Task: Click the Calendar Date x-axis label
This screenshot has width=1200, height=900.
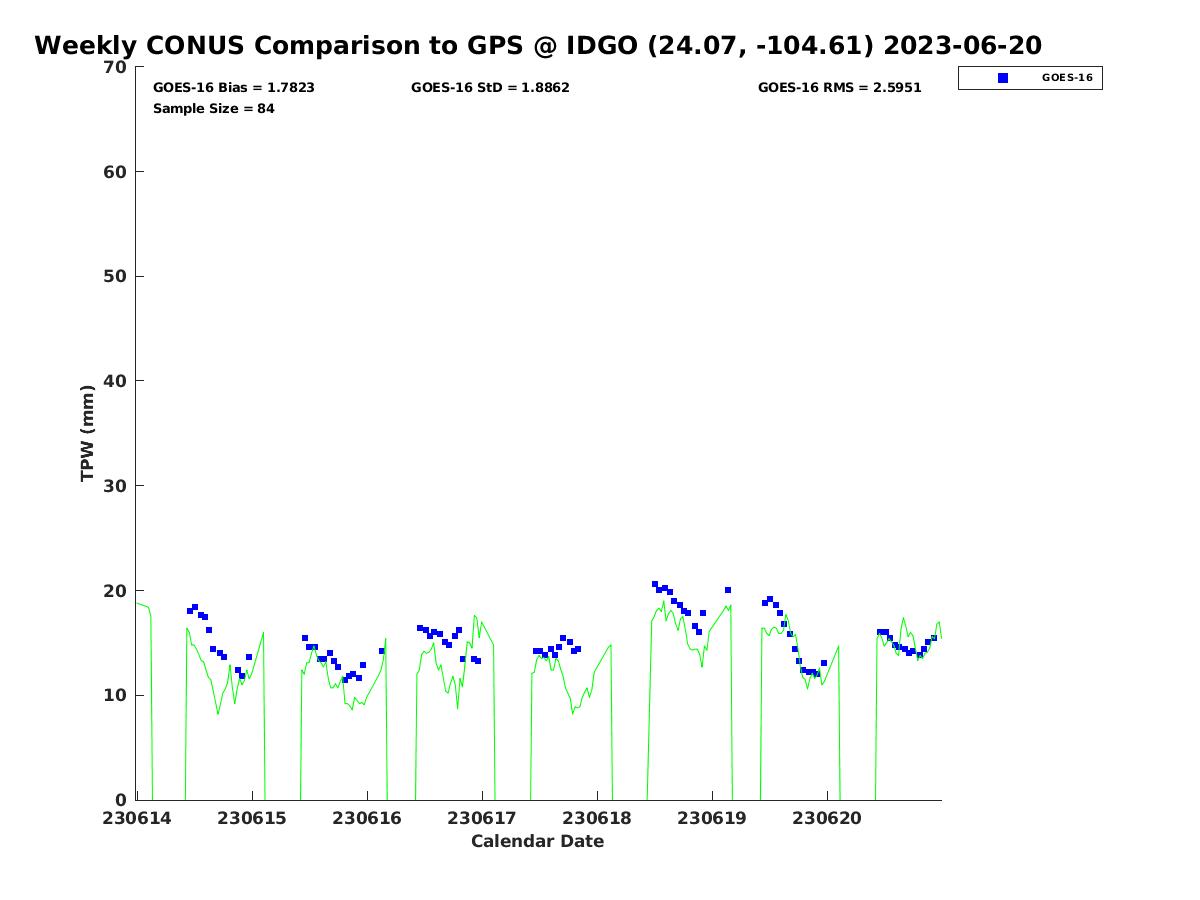Action: pos(537,841)
